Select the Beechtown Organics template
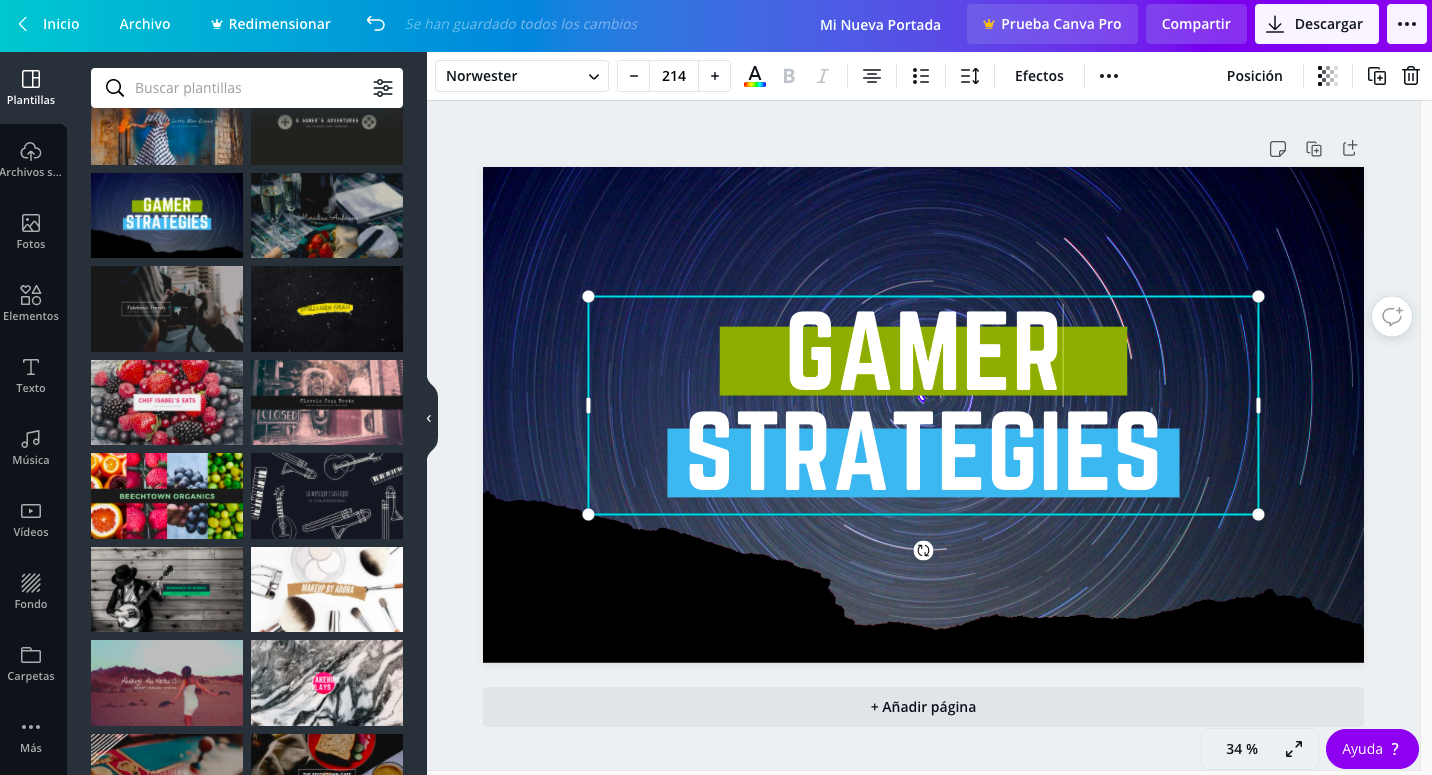 167,496
